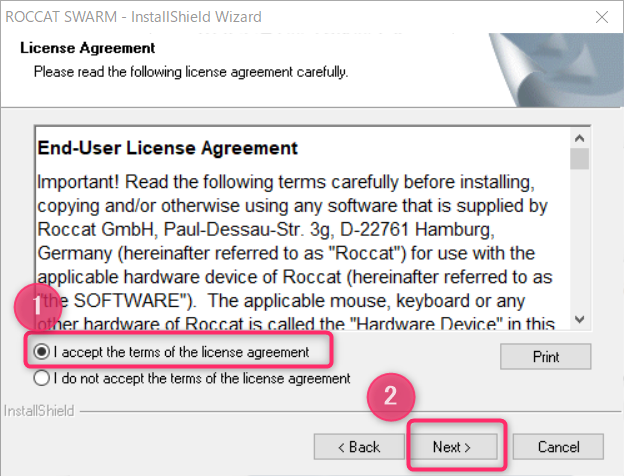The image size is (624, 476).
Task: Close the InstallShield Wizard window
Action: pyautogui.click(x=602, y=17)
